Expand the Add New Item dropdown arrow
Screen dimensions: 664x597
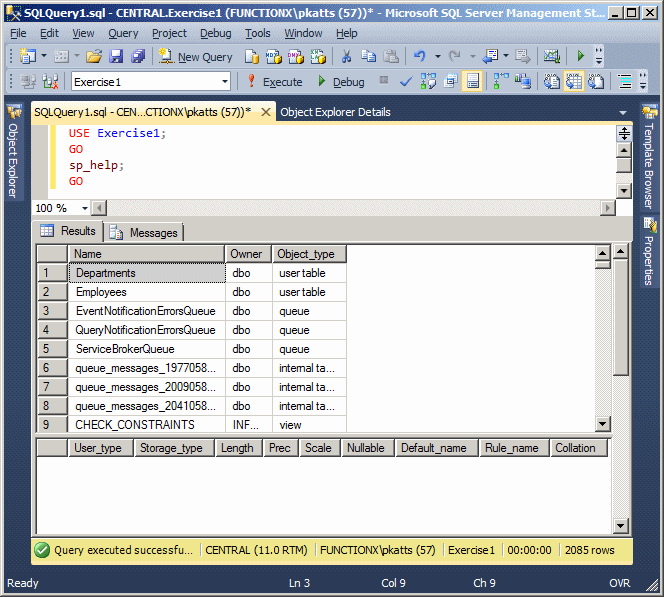pos(77,56)
